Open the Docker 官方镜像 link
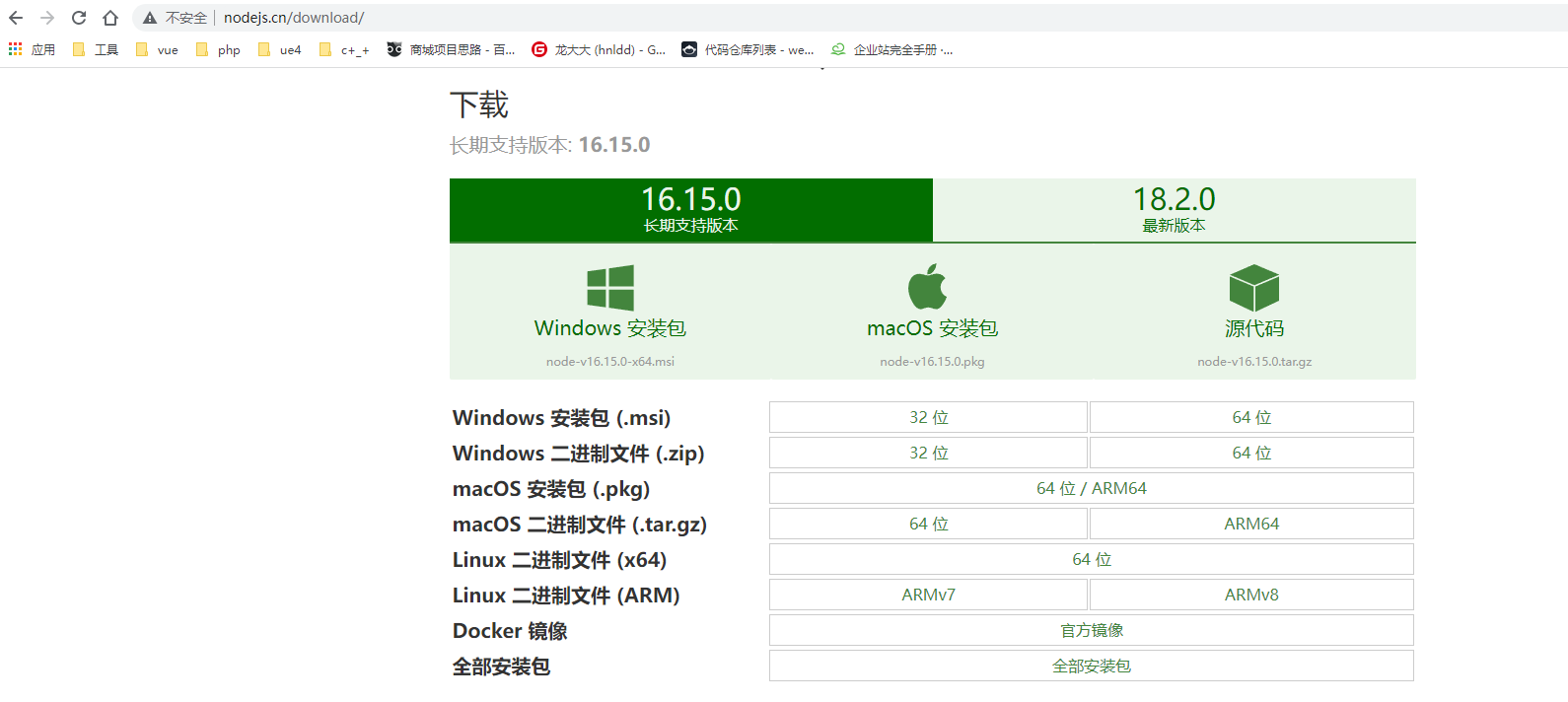1568x702 pixels. (1092, 630)
